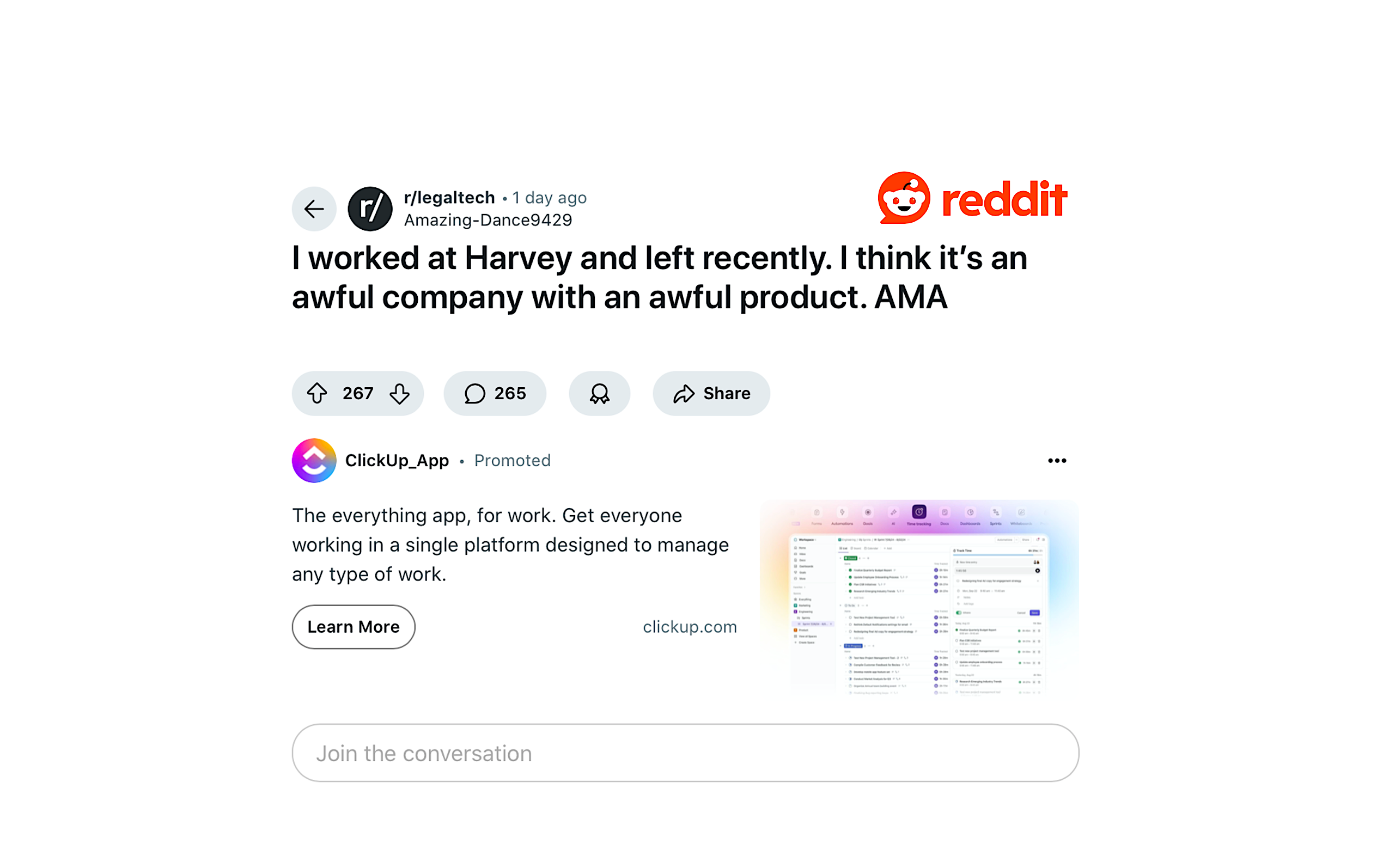Upvote the Harvey AMA post
The height and width of the screenshot is (868, 1389).
point(317,394)
